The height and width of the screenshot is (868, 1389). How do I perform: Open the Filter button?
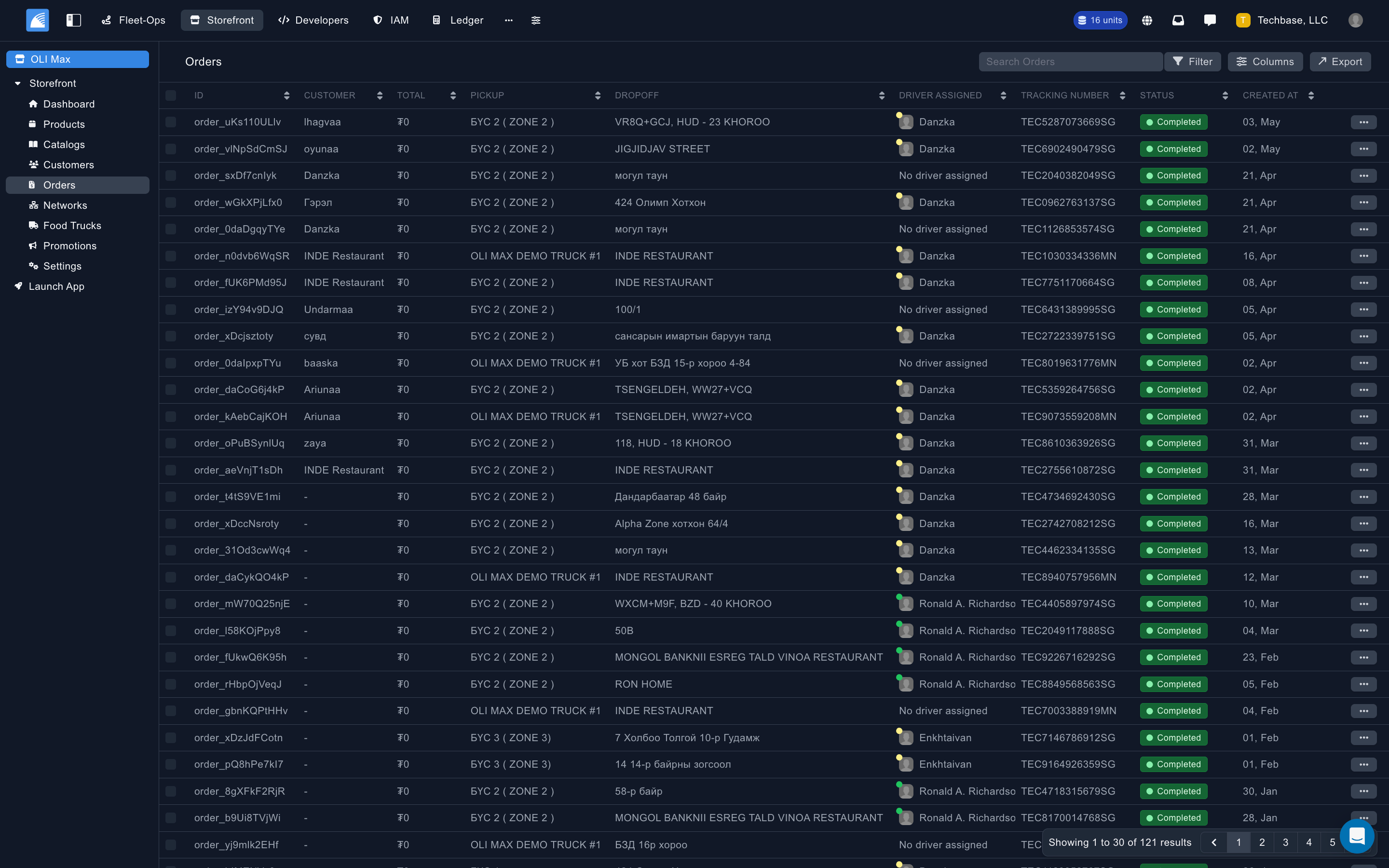pos(1192,61)
